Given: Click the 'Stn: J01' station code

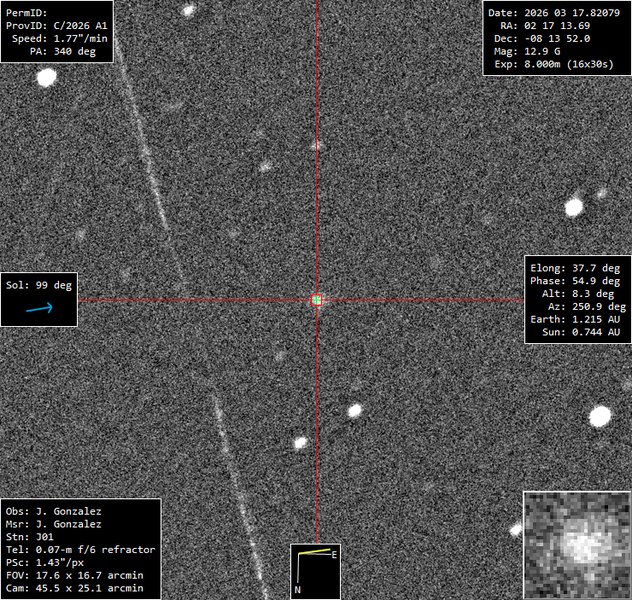Looking at the screenshot, I should click(29, 537).
